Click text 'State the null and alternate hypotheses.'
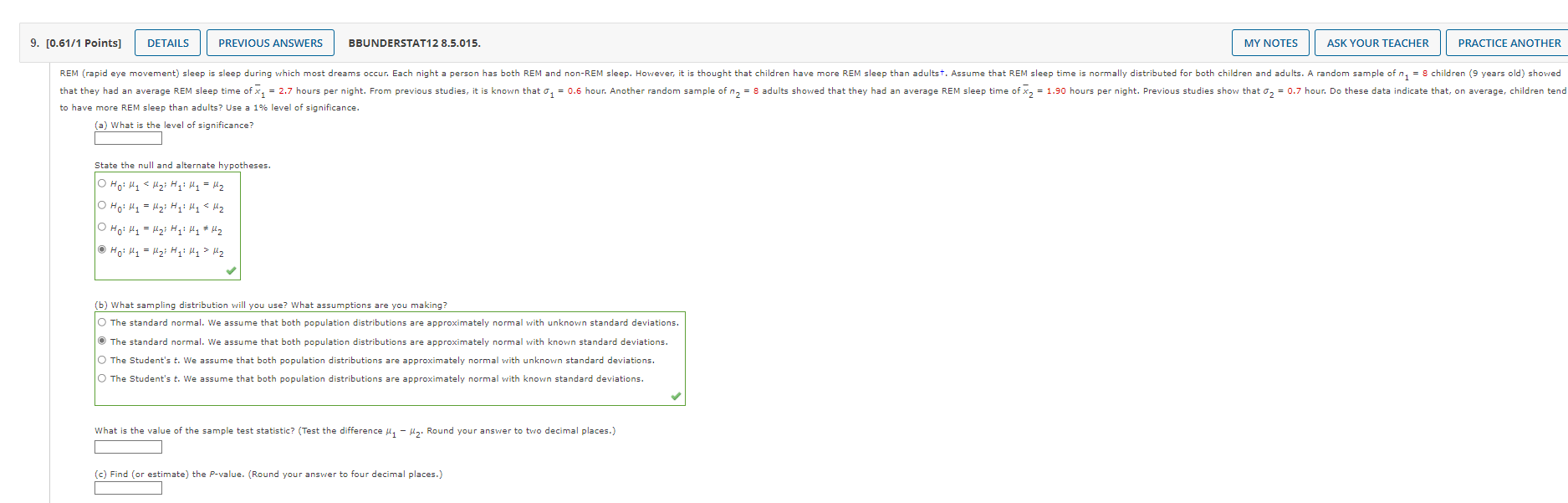The image size is (1568, 503). click(x=182, y=166)
